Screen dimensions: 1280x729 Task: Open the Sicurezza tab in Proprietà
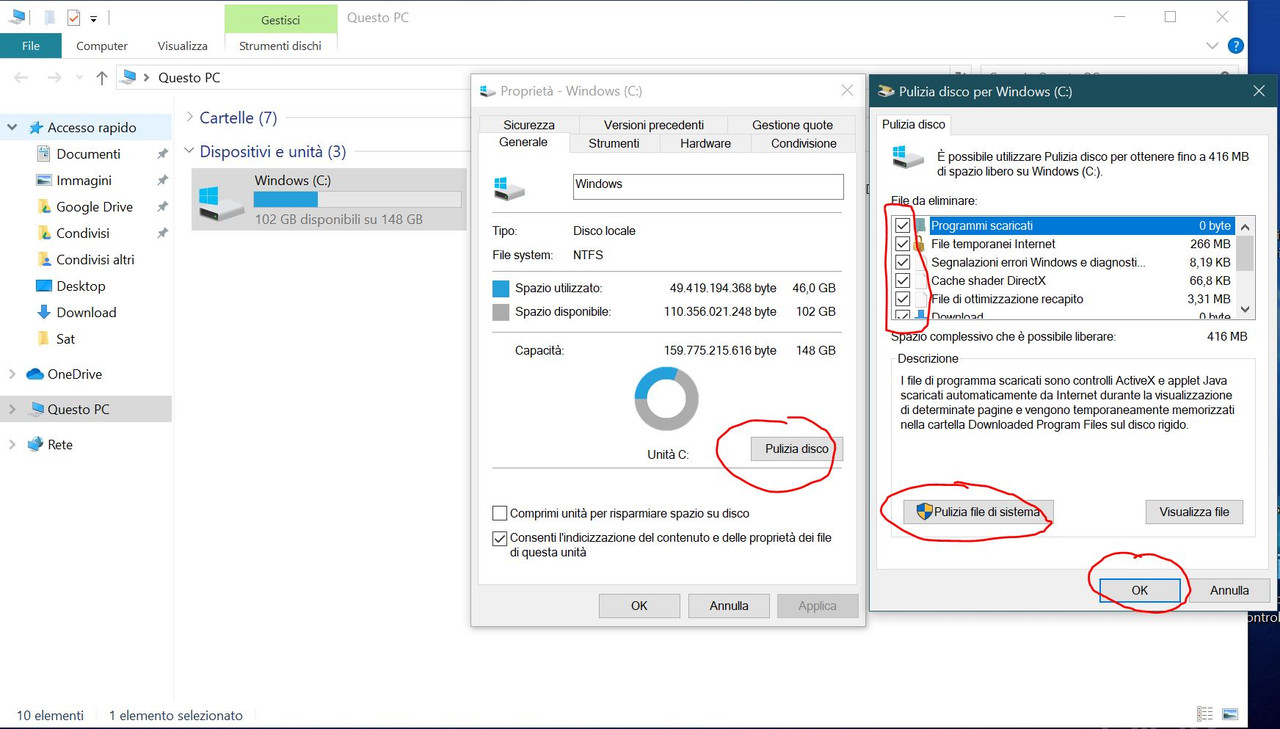click(x=529, y=125)
